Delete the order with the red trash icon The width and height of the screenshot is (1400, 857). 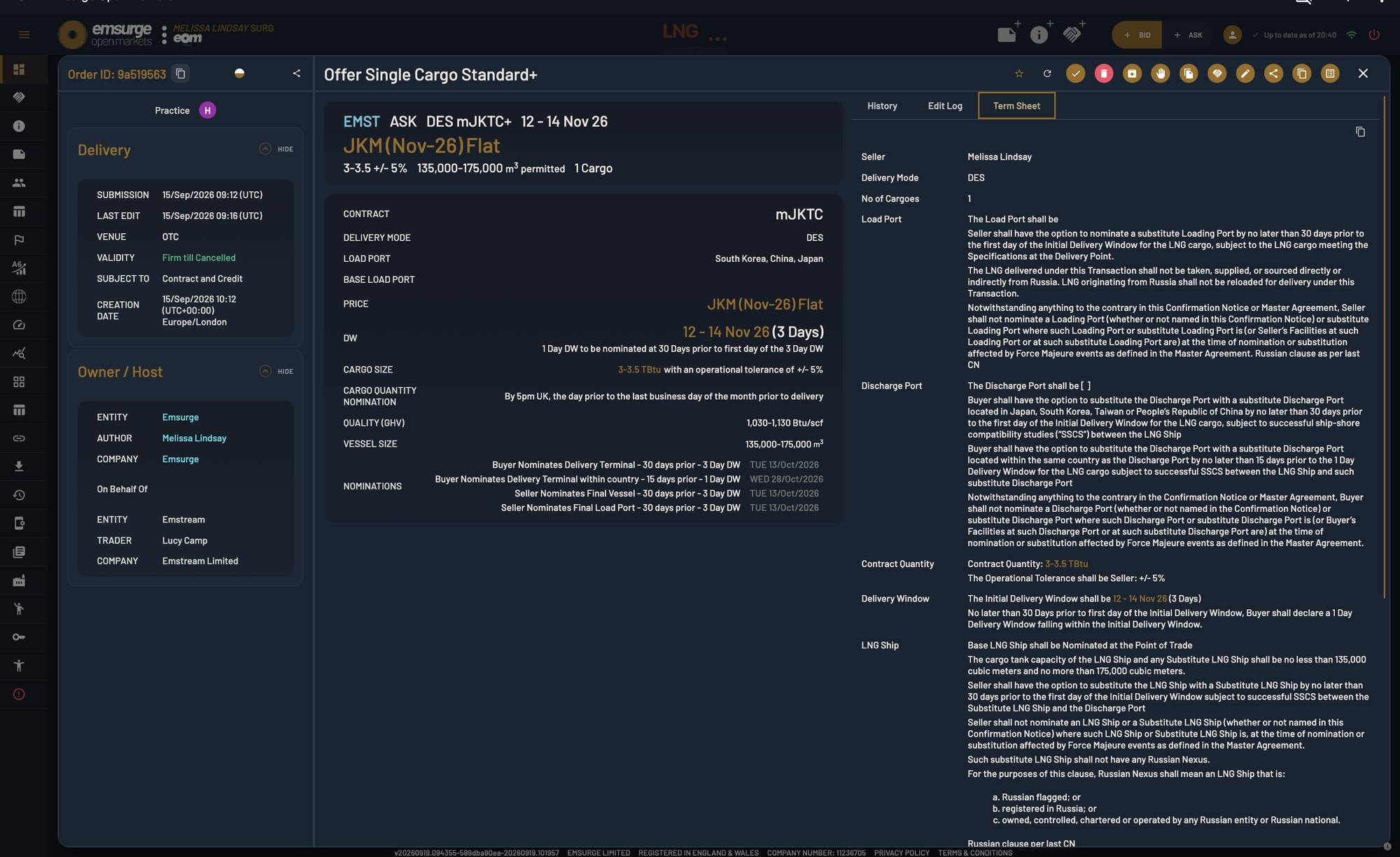pyautogui.click(x=1104, y=74)
